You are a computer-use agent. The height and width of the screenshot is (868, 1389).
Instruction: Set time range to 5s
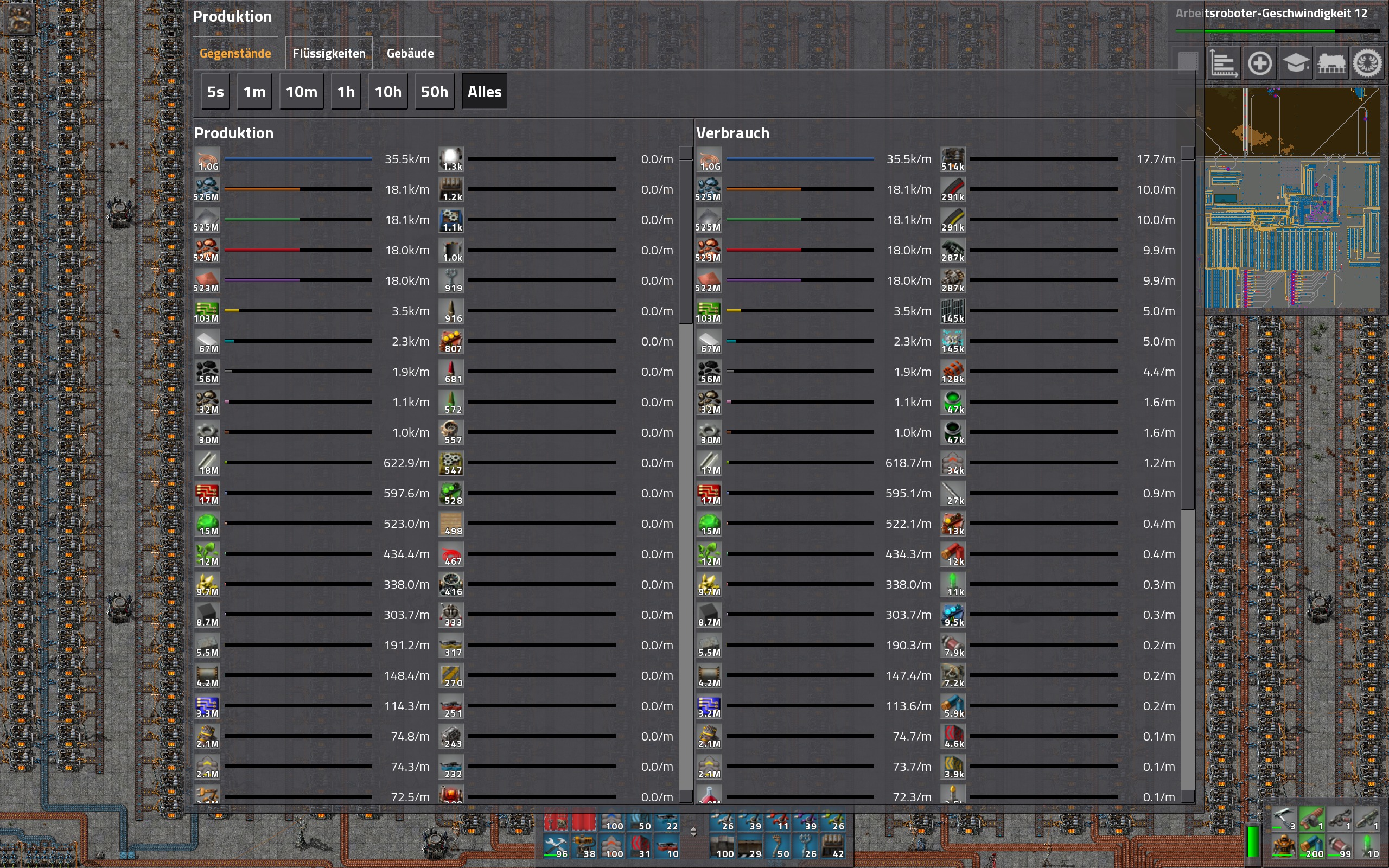[215, 92]
